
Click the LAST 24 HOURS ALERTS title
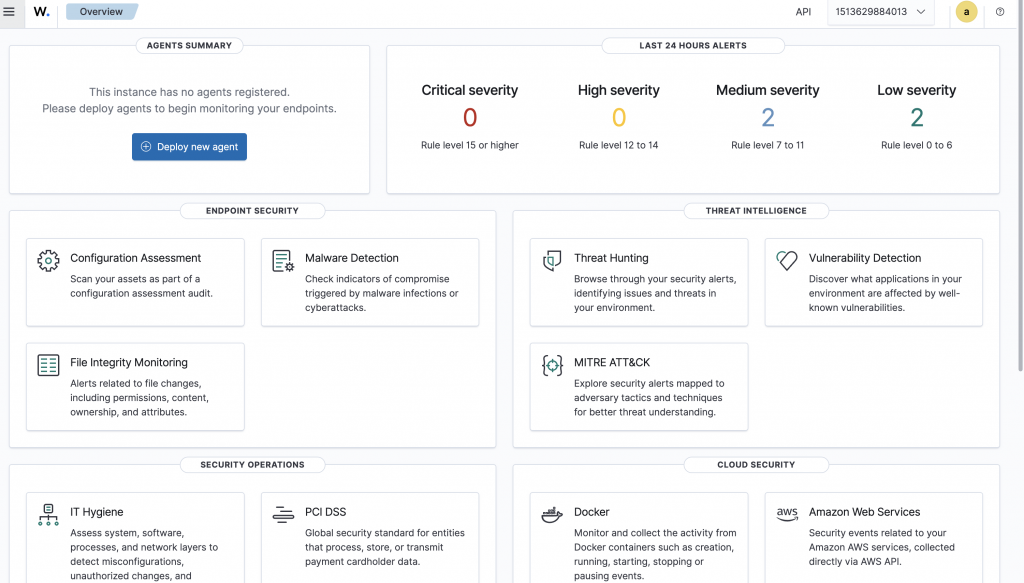693,46
